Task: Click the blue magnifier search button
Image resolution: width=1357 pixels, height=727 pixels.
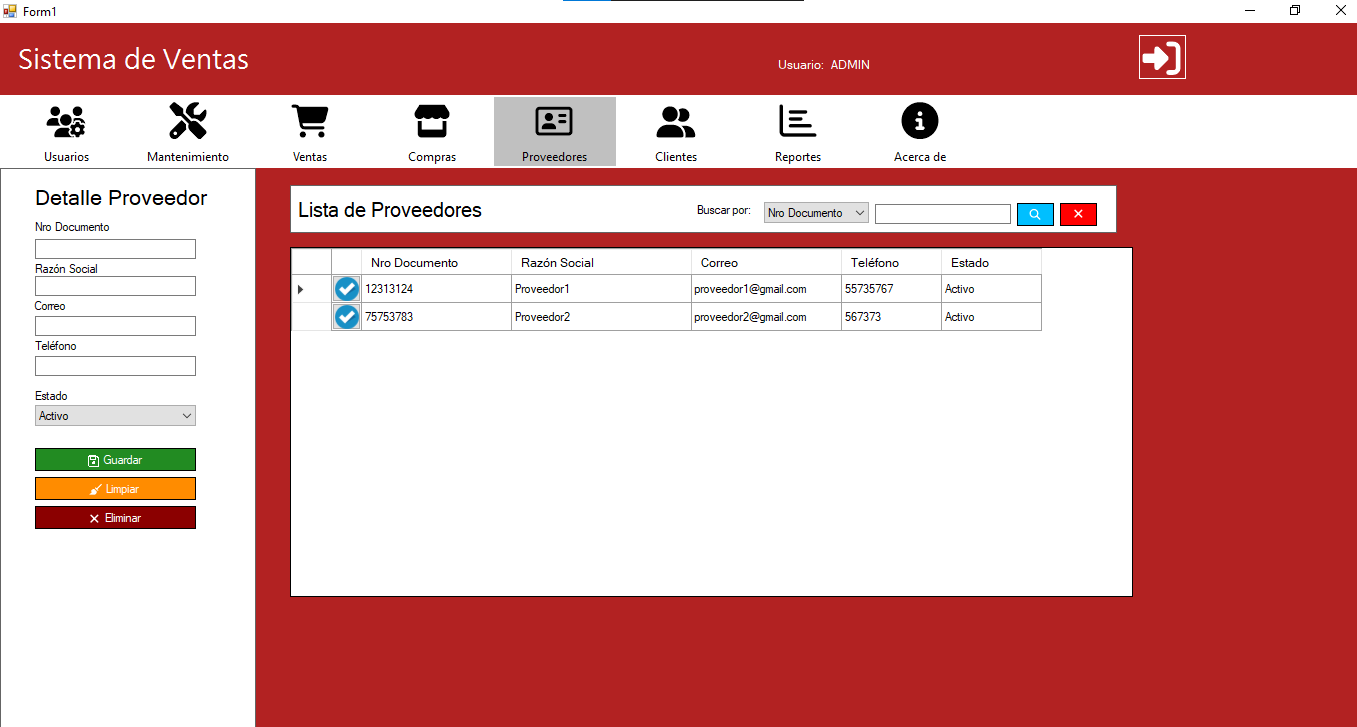Action: pyautogui.click(x=1035, y=214)
